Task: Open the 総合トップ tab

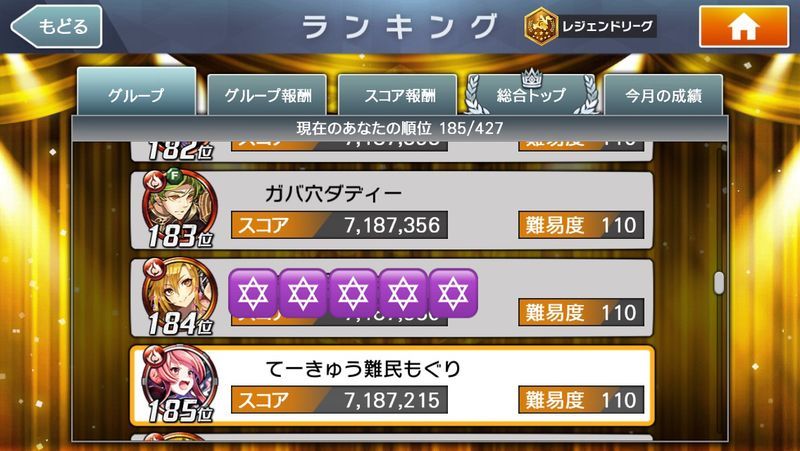Action: click(x=531, y=95)
